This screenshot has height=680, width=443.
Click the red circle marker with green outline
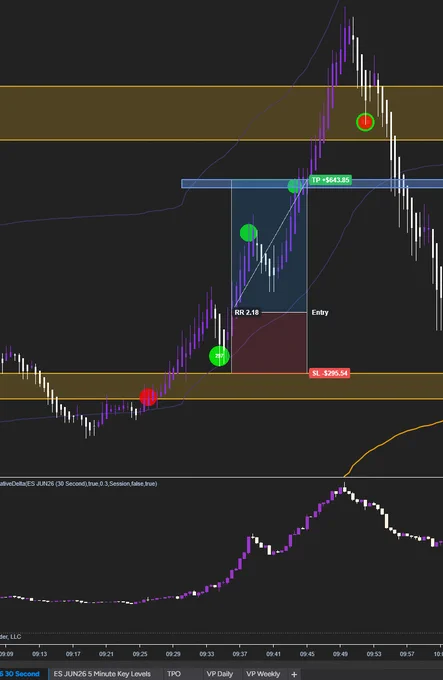point(365,122)
